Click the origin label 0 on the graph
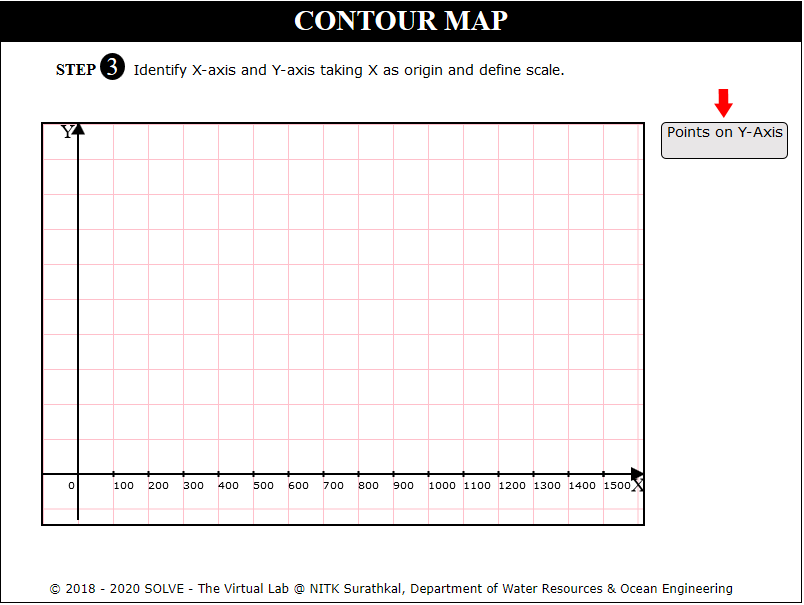Viewport: 804px width, 605px height. [71, 486]
